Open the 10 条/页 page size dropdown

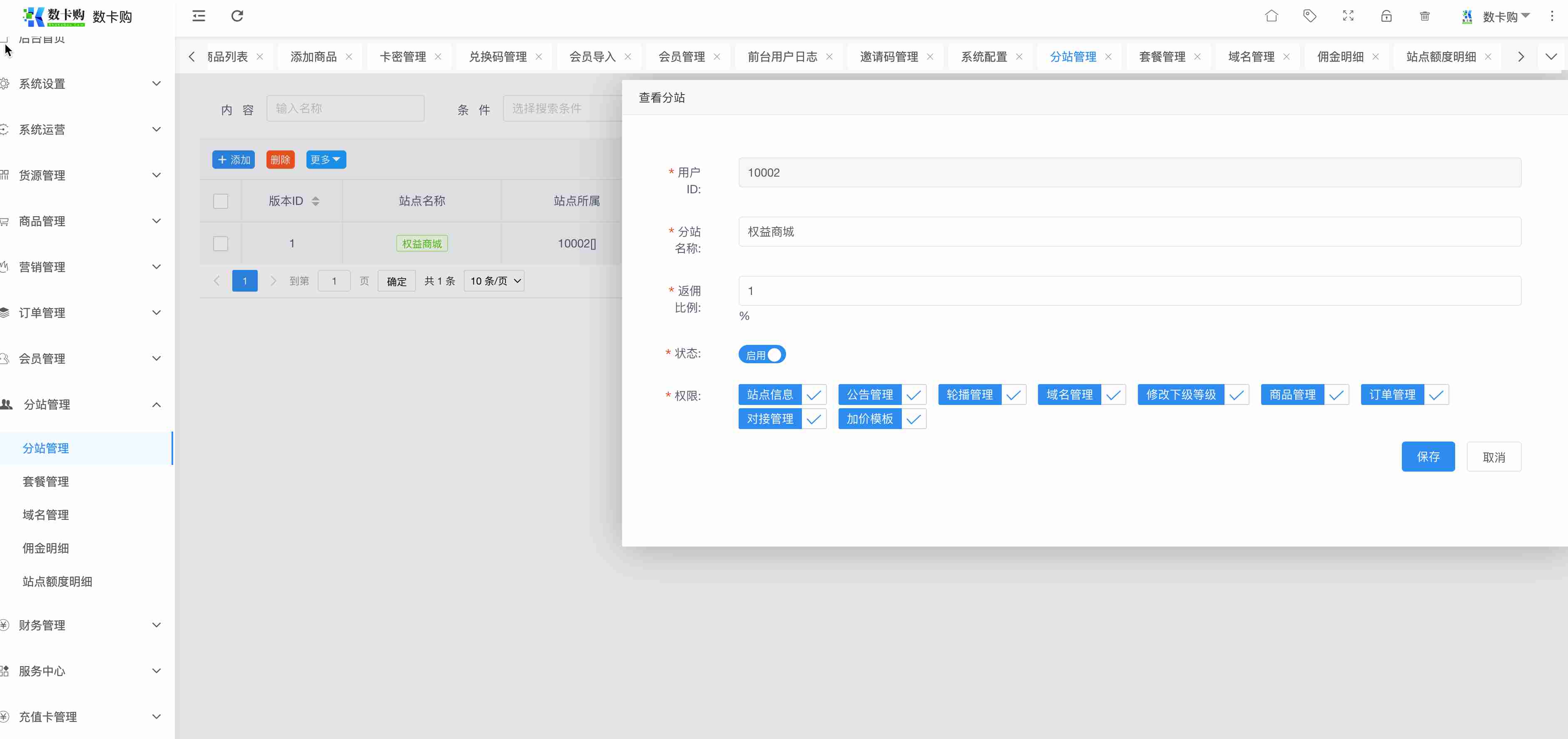pos(494,281)
